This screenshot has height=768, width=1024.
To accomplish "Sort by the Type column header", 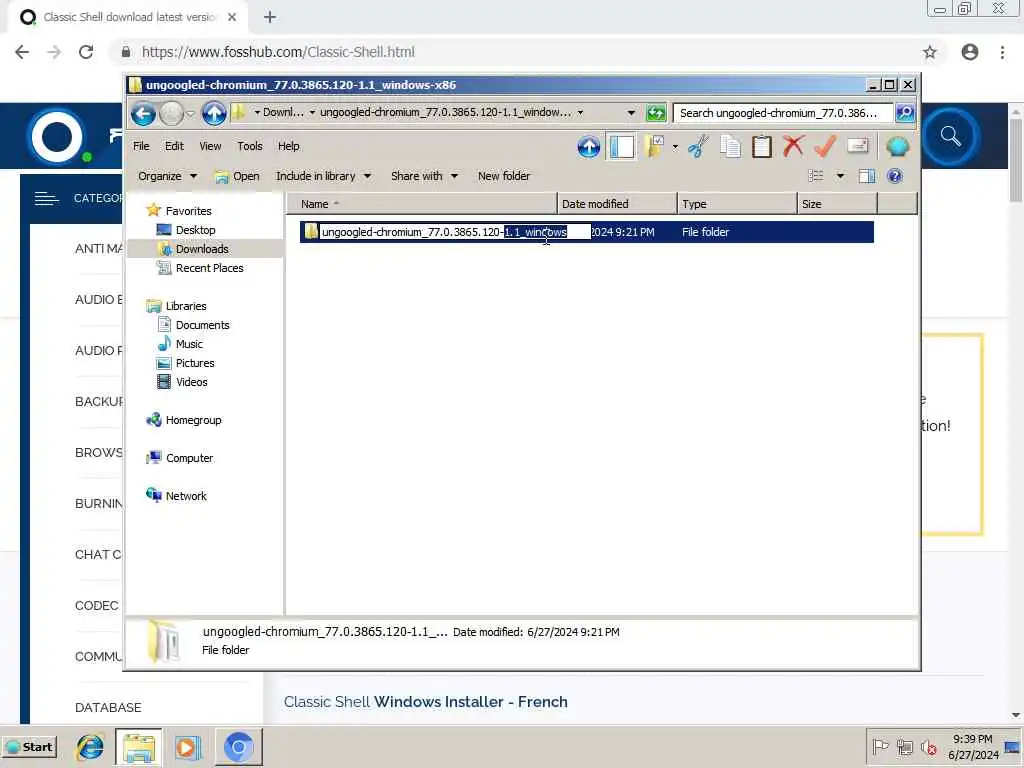I will (737, 204).
